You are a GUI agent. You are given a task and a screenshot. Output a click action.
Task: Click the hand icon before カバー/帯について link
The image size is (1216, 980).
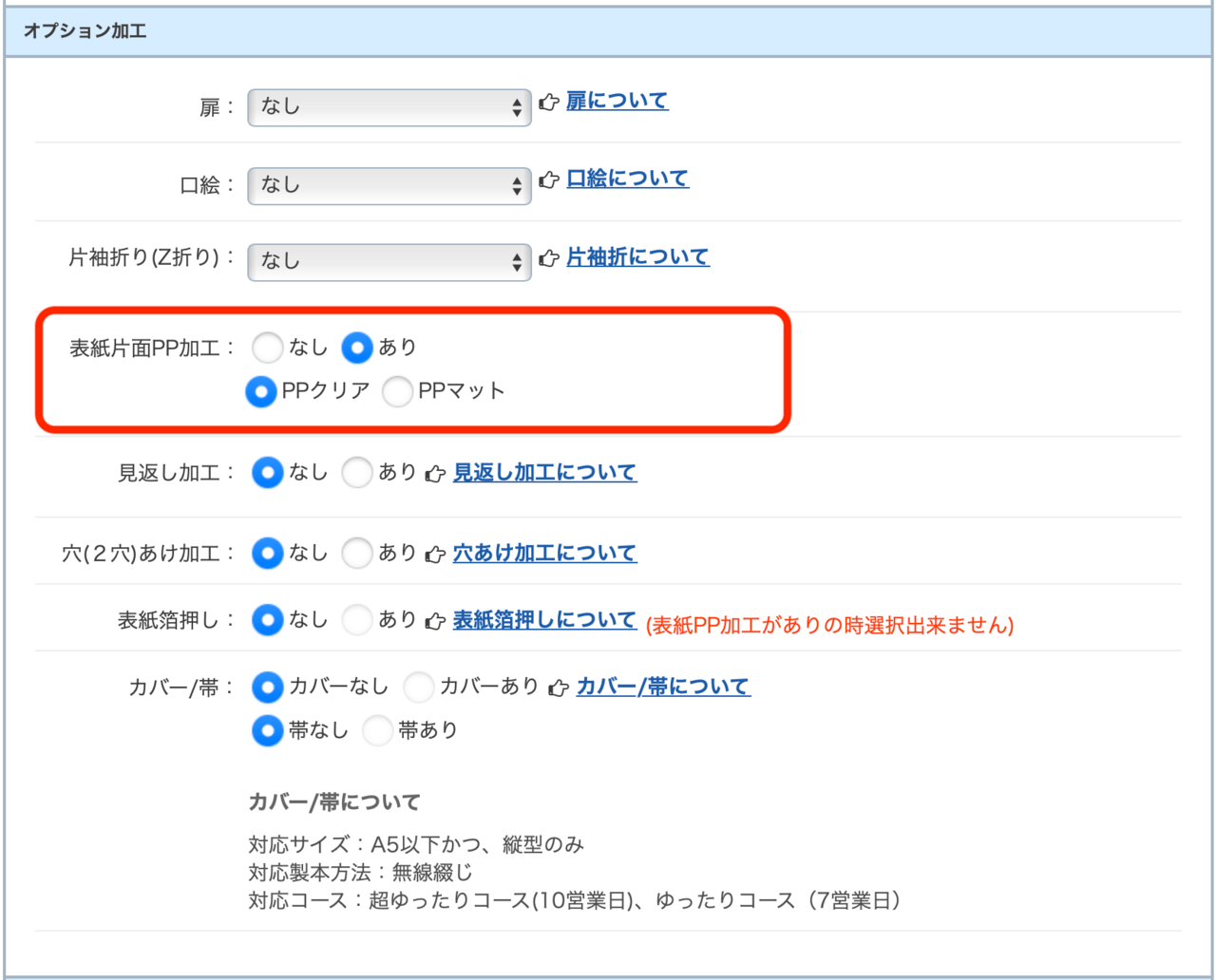click(559, 688)
